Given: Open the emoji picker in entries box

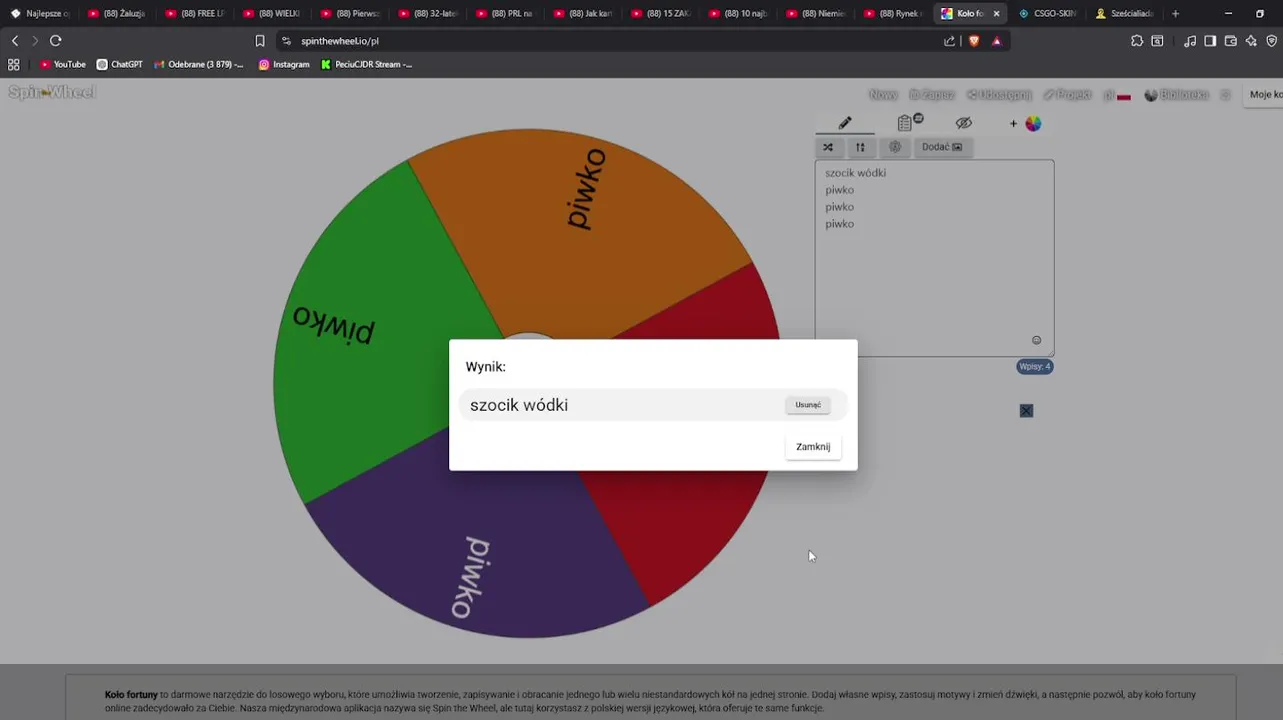Looking at the screenshot, I should (x=1036, y=340).
